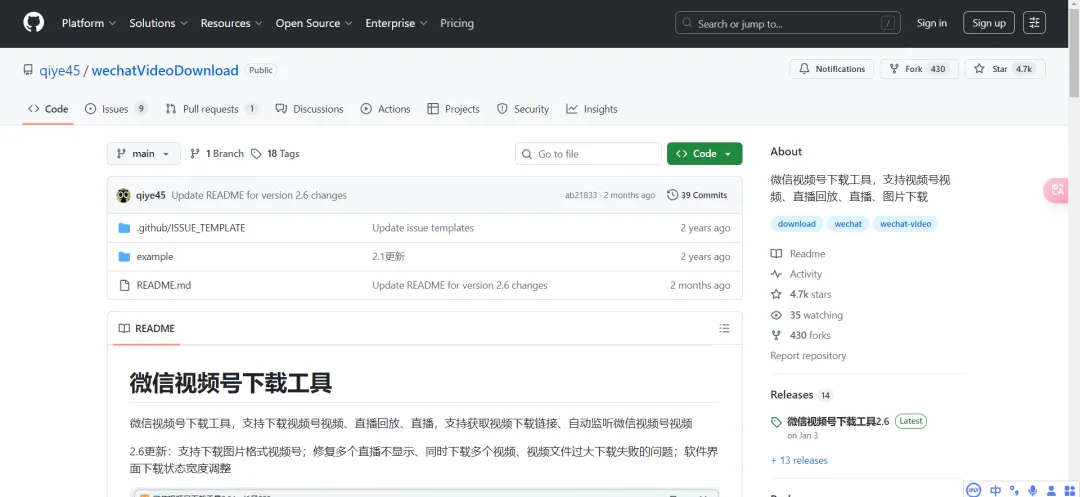View the 35 watching link

[807, 315]
